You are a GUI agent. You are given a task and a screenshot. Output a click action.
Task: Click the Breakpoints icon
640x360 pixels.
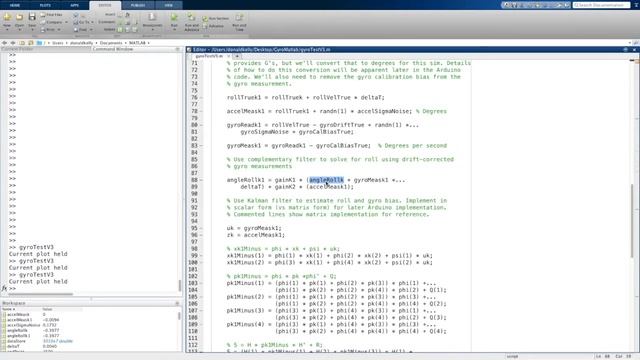(152, 17)
